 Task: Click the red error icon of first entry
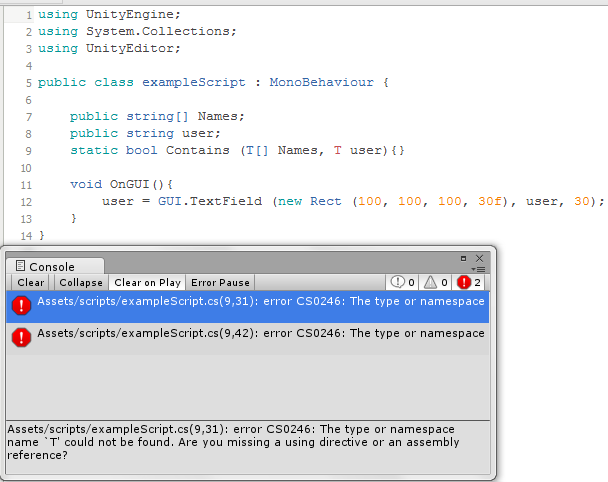[21, 306]
